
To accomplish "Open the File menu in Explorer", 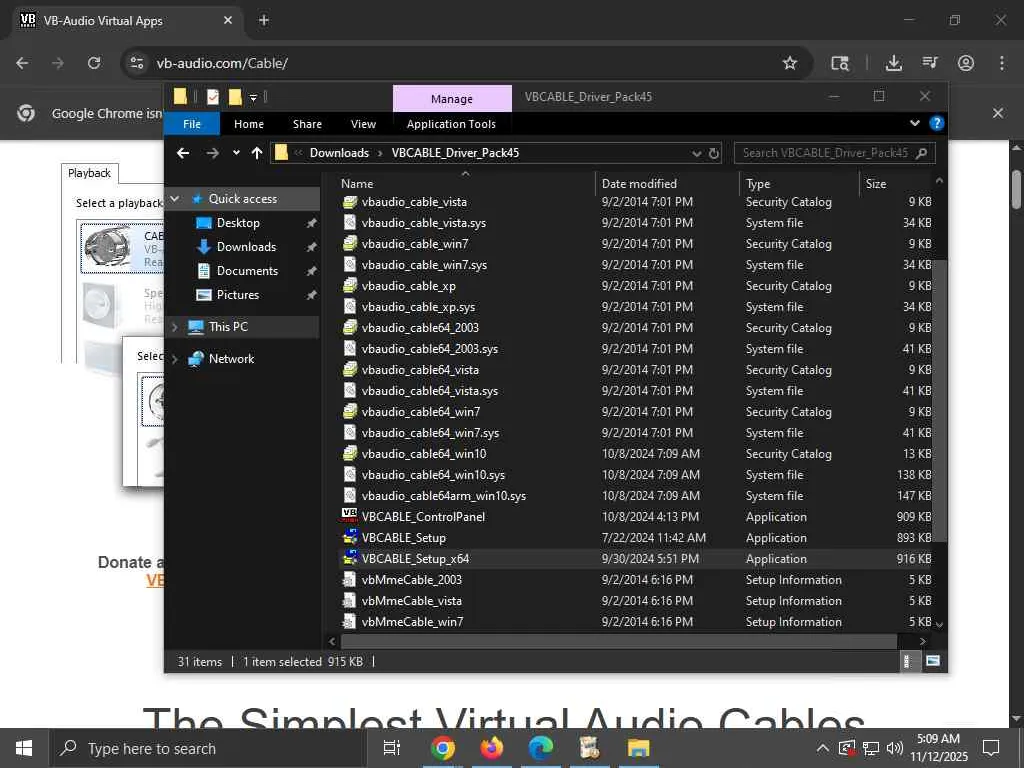I will pos(192,124).
